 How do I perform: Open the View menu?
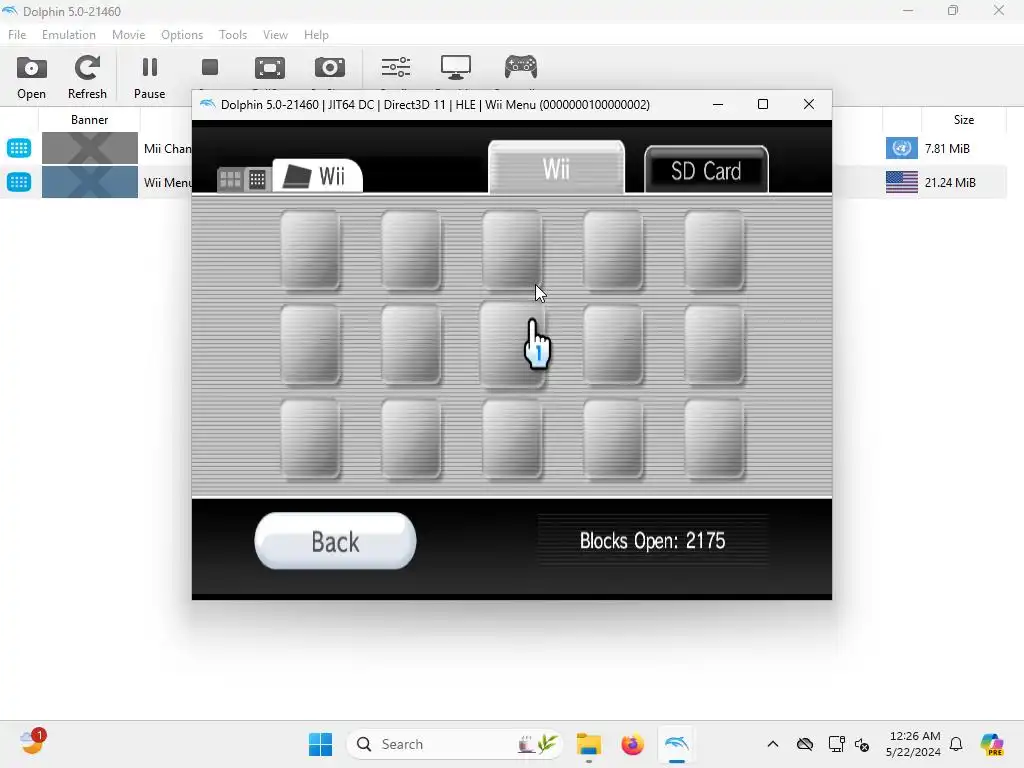pyautogui.click(x=275, y=35)
